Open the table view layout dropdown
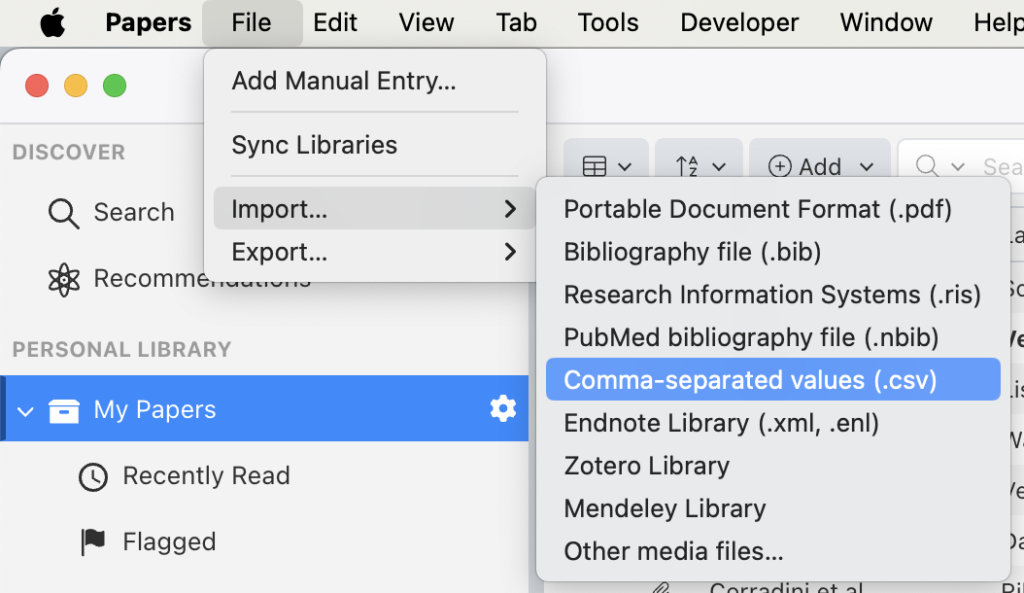 click(606, 167)
